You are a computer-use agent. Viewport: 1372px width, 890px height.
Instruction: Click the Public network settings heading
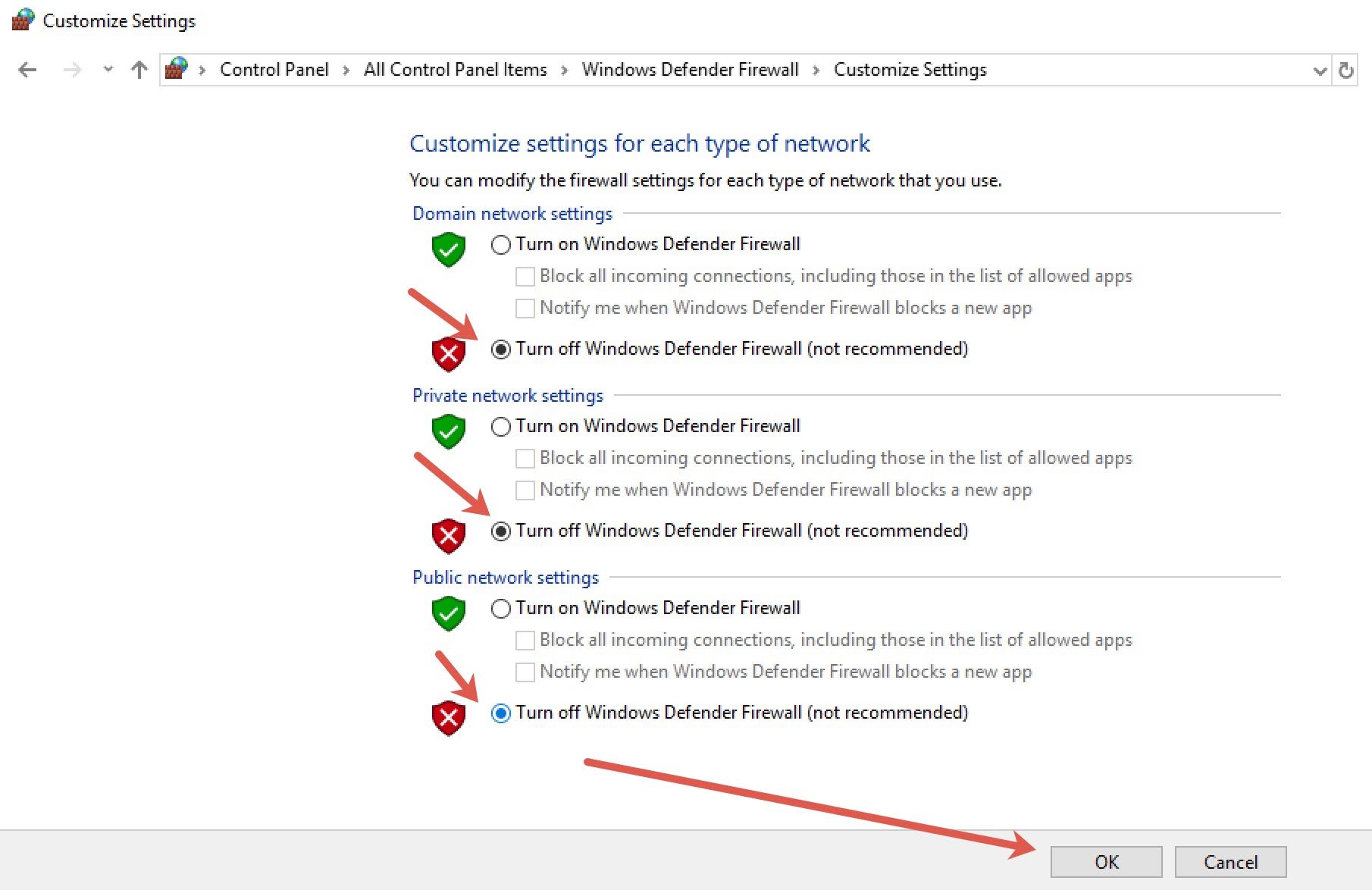click(506, 578)
